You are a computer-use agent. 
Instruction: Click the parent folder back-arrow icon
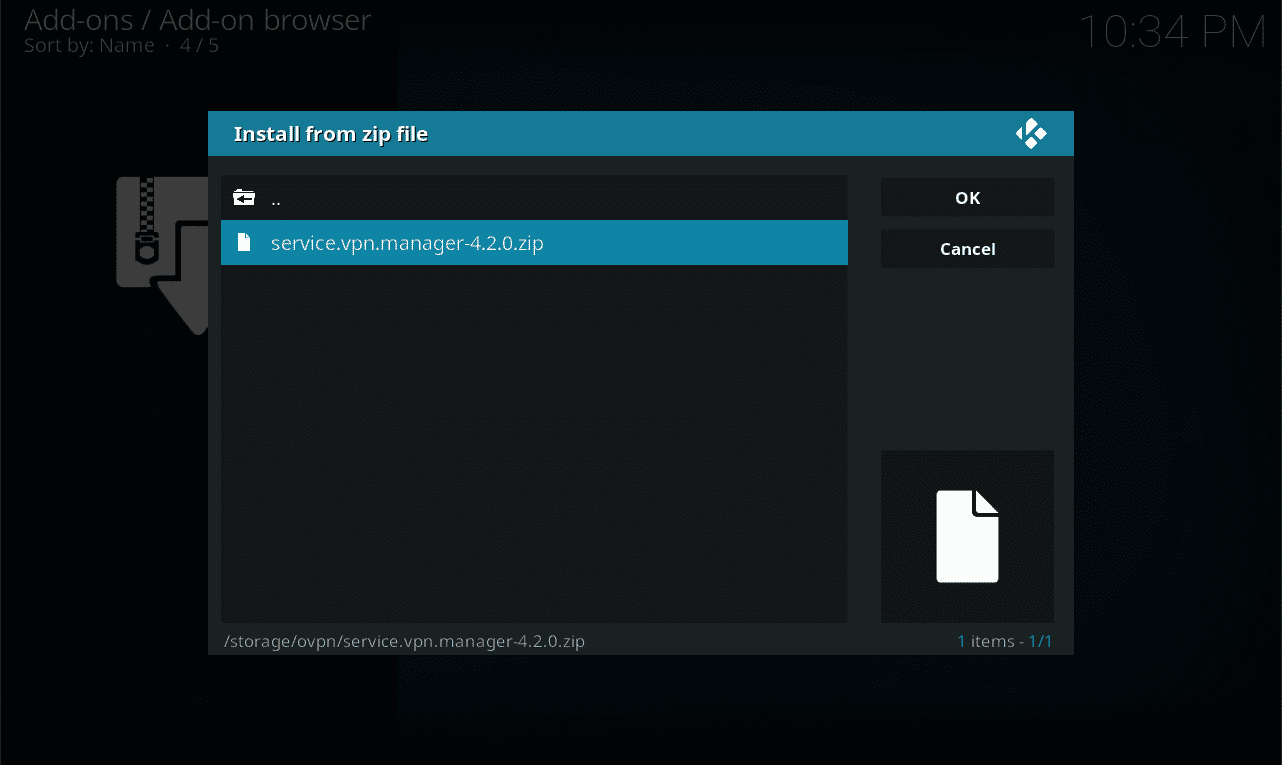(244, 198)
